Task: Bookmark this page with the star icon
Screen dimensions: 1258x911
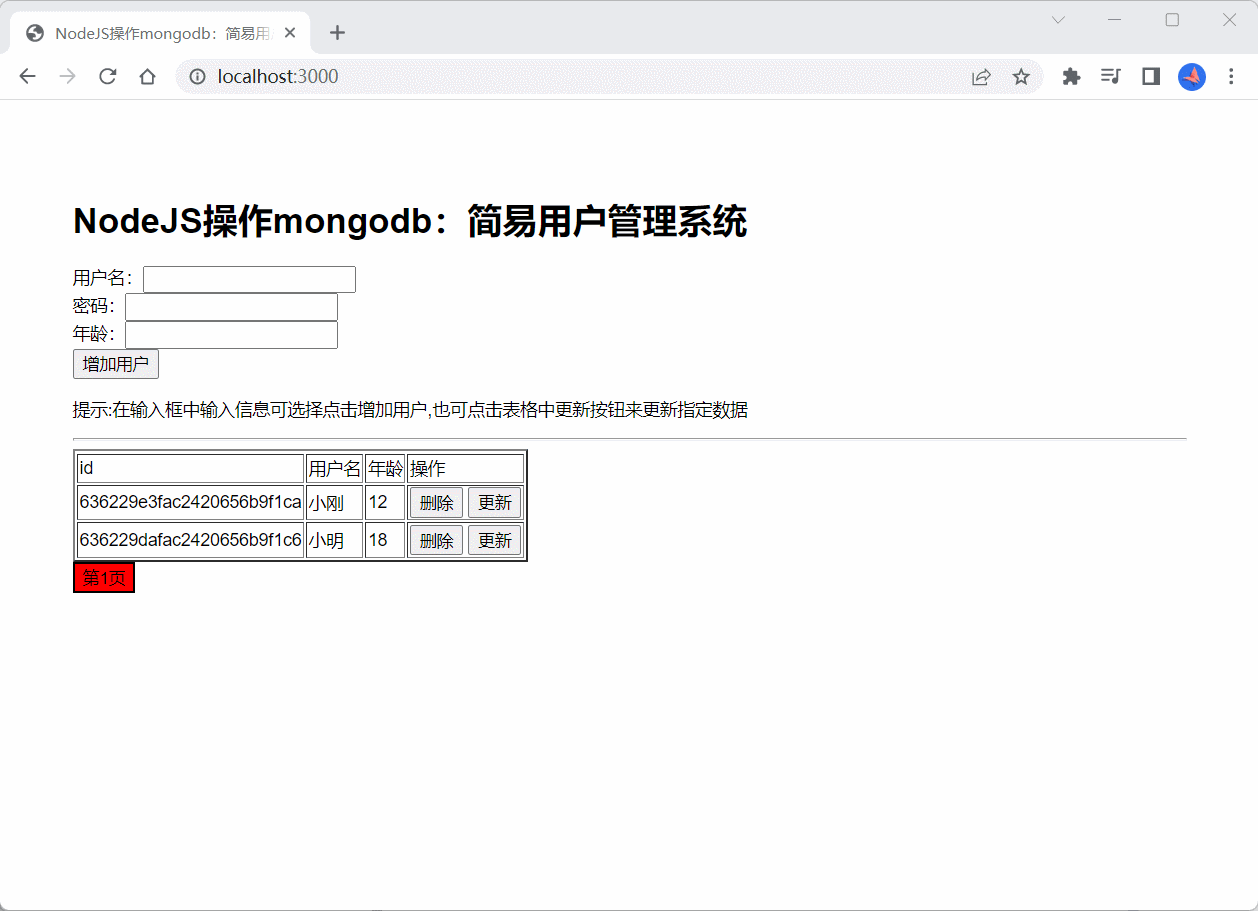Action: 1020,76
